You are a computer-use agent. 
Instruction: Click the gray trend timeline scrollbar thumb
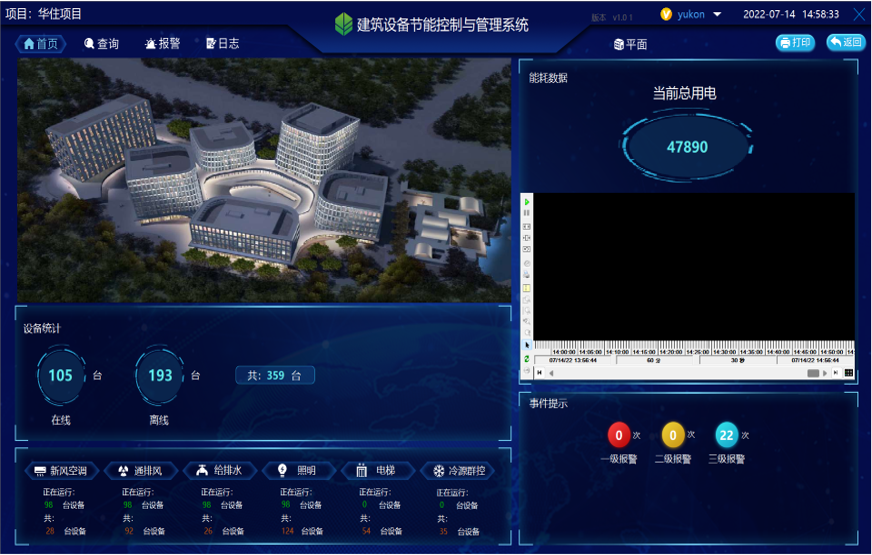[x=813, y=373]
